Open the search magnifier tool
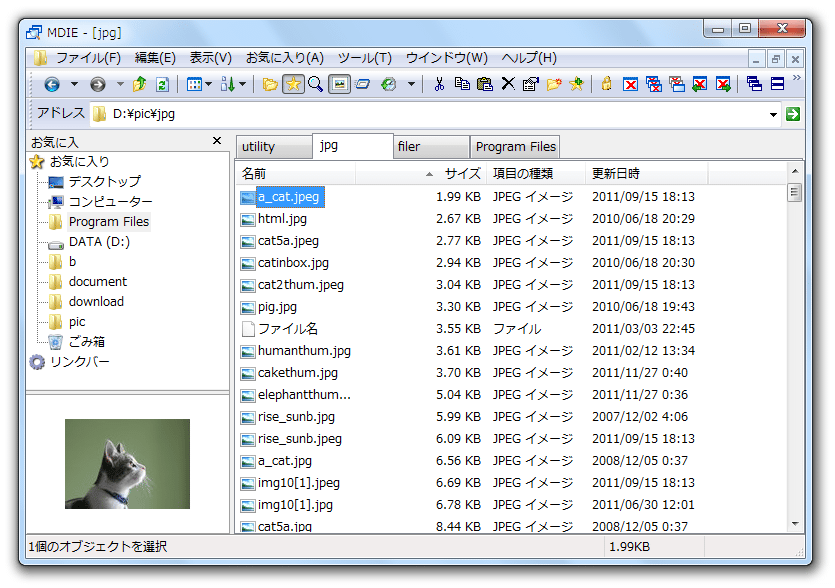Viewport: 835px width, 588px height. 315,84
